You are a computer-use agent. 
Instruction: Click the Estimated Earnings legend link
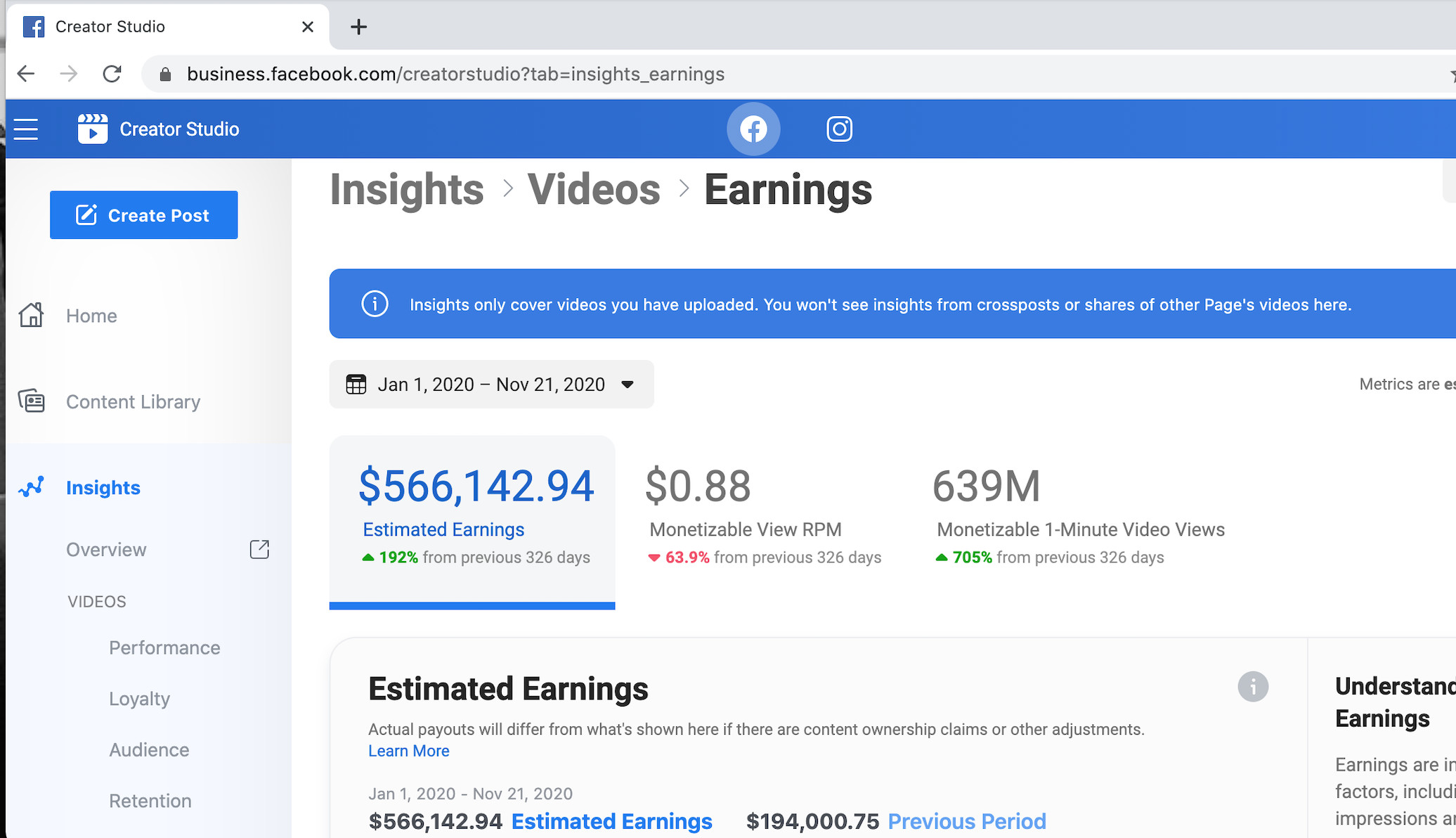click(611, 821)
